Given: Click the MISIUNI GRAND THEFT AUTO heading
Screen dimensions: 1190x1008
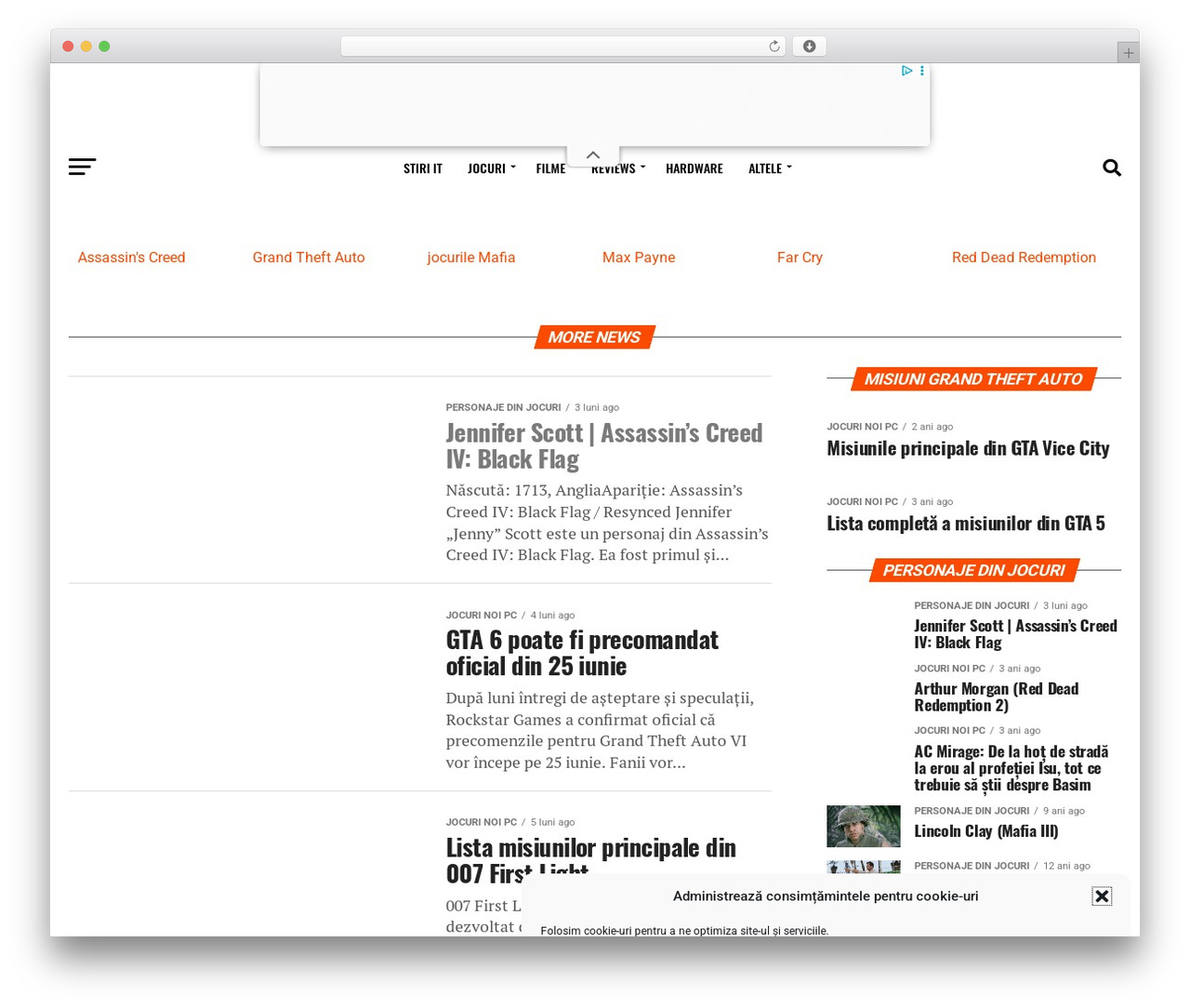Looking at the screenshot, I should 973,379.
